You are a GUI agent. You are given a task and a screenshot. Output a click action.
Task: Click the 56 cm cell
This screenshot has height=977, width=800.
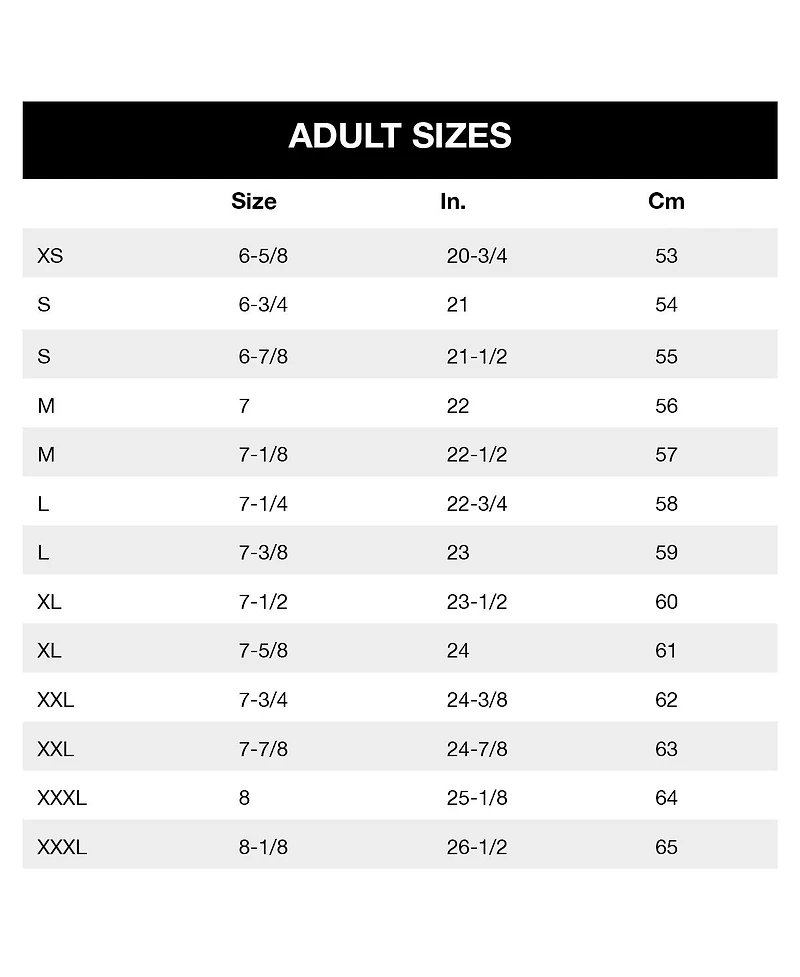tap(666, 406)
